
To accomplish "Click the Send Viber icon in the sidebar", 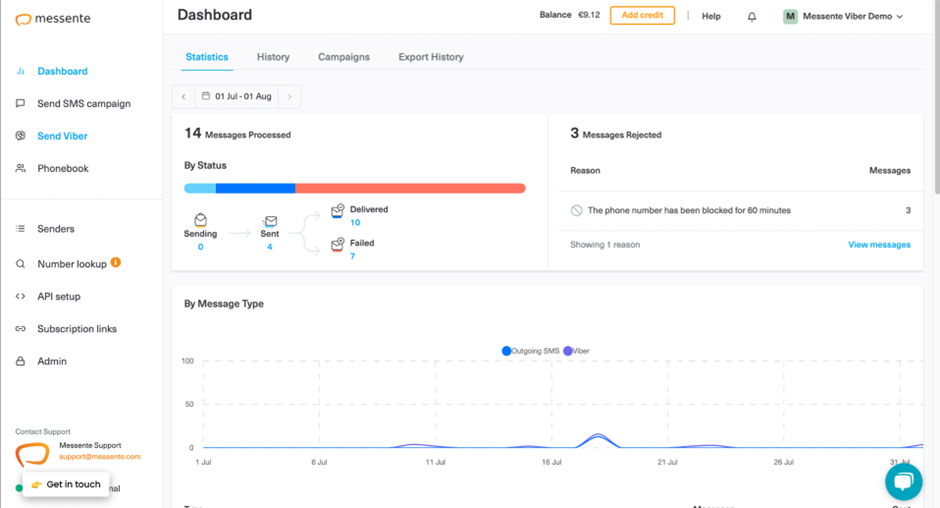I will (x=20, y=136).
